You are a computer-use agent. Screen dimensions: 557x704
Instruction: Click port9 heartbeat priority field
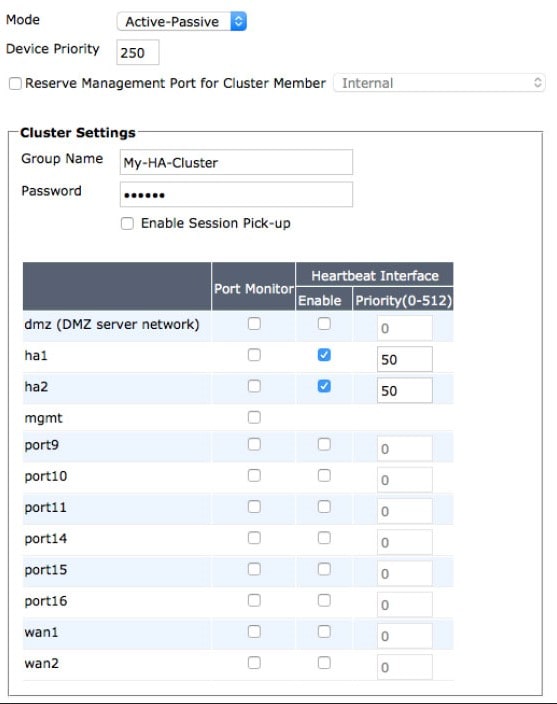tap(405, 449)
